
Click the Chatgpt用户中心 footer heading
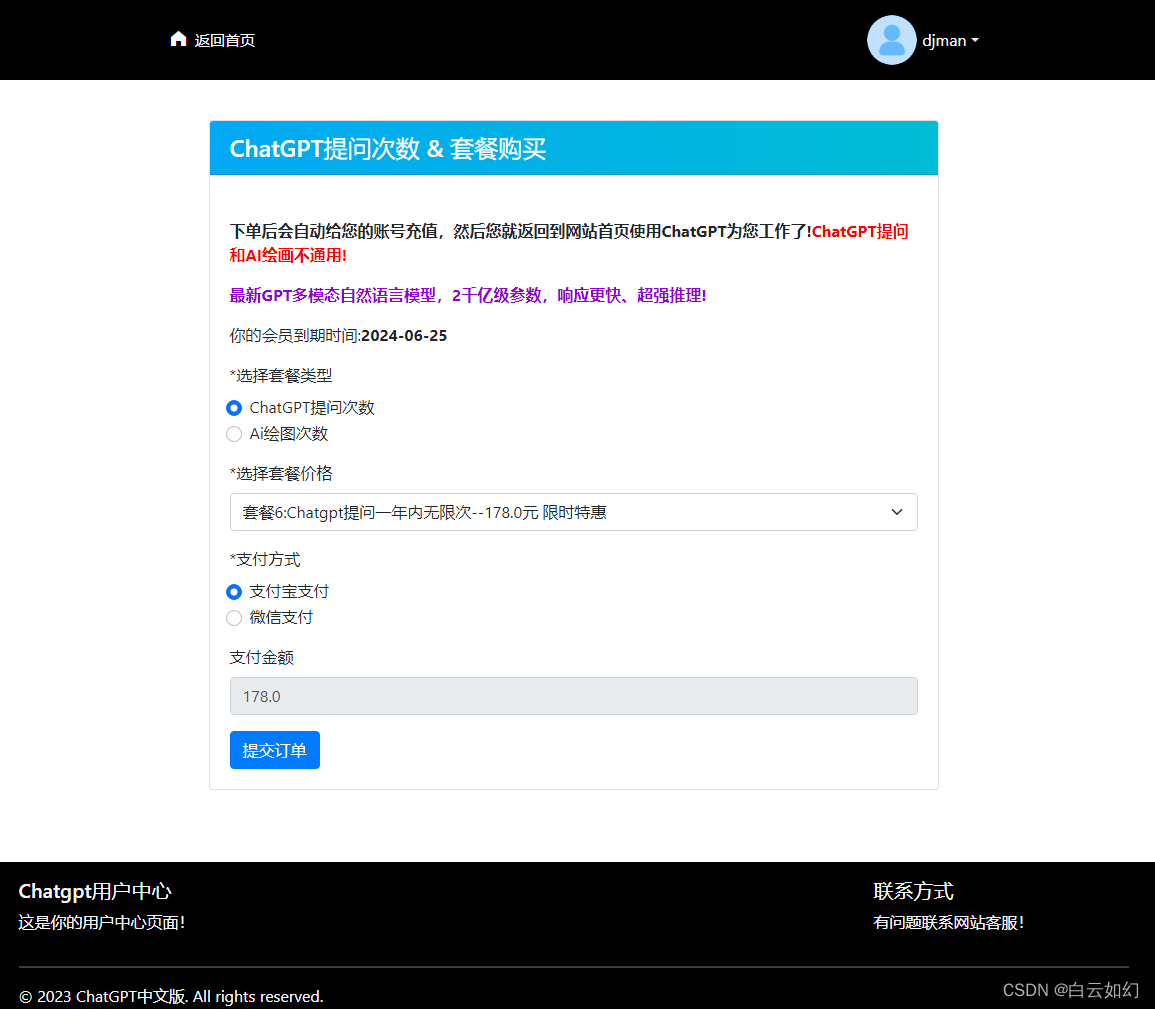point(95,891)
